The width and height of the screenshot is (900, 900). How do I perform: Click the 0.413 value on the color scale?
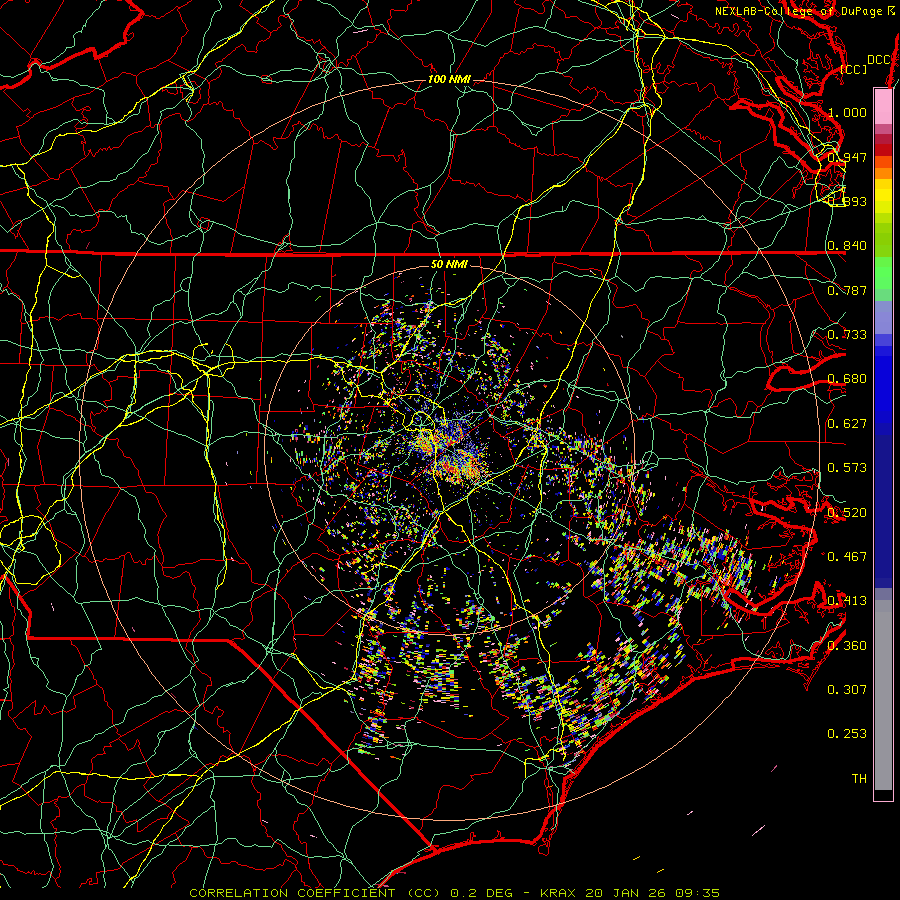(847, 601)
